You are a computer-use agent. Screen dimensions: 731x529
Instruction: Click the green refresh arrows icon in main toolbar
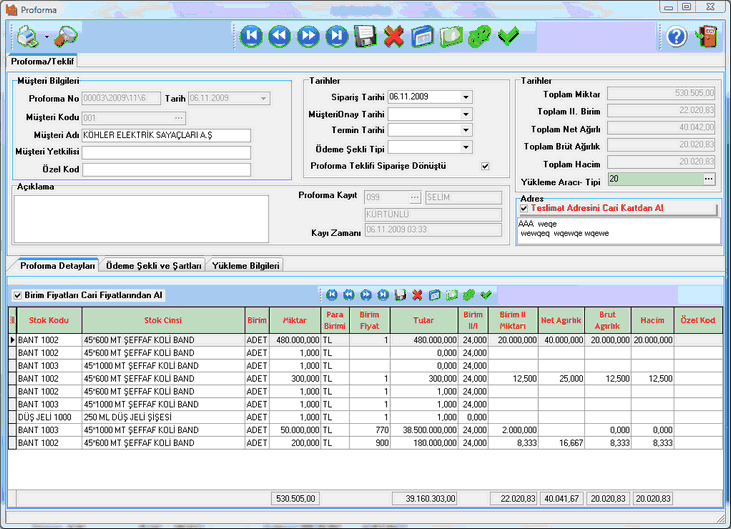(479, 36)
